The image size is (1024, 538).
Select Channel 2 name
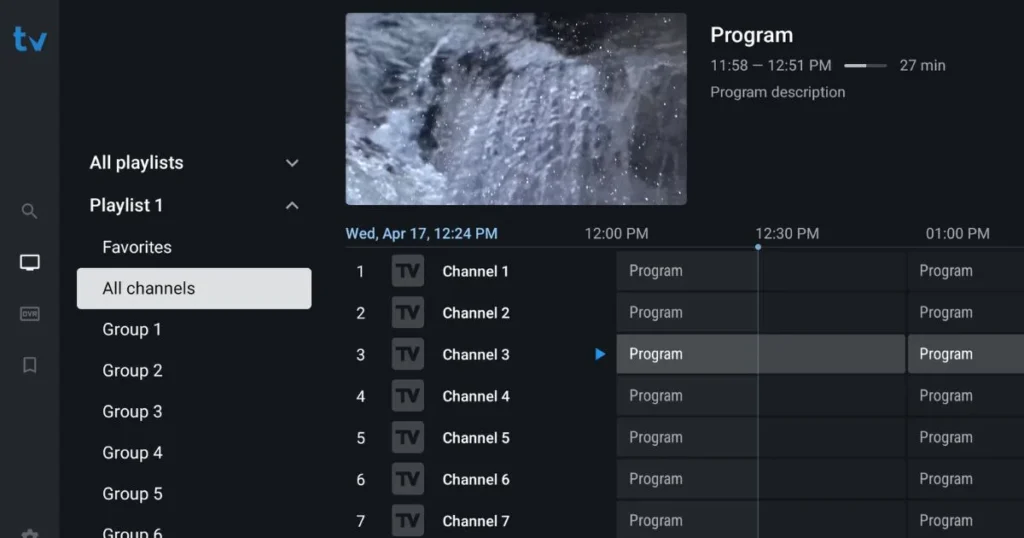(x=475, y=313)
